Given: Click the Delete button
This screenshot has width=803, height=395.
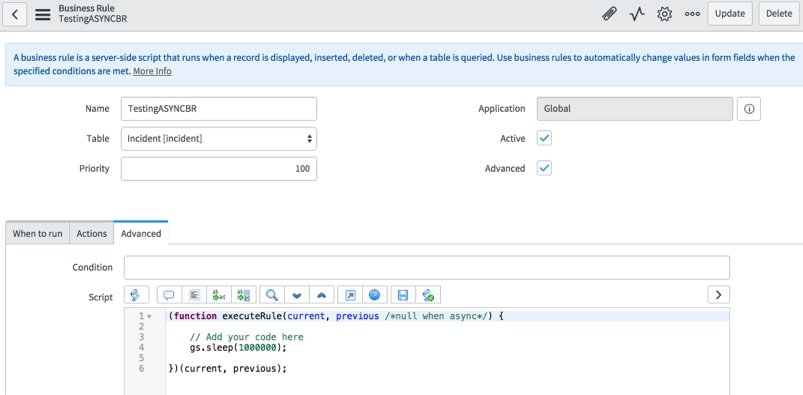Looking at the screenshot, I should [779, 14].
